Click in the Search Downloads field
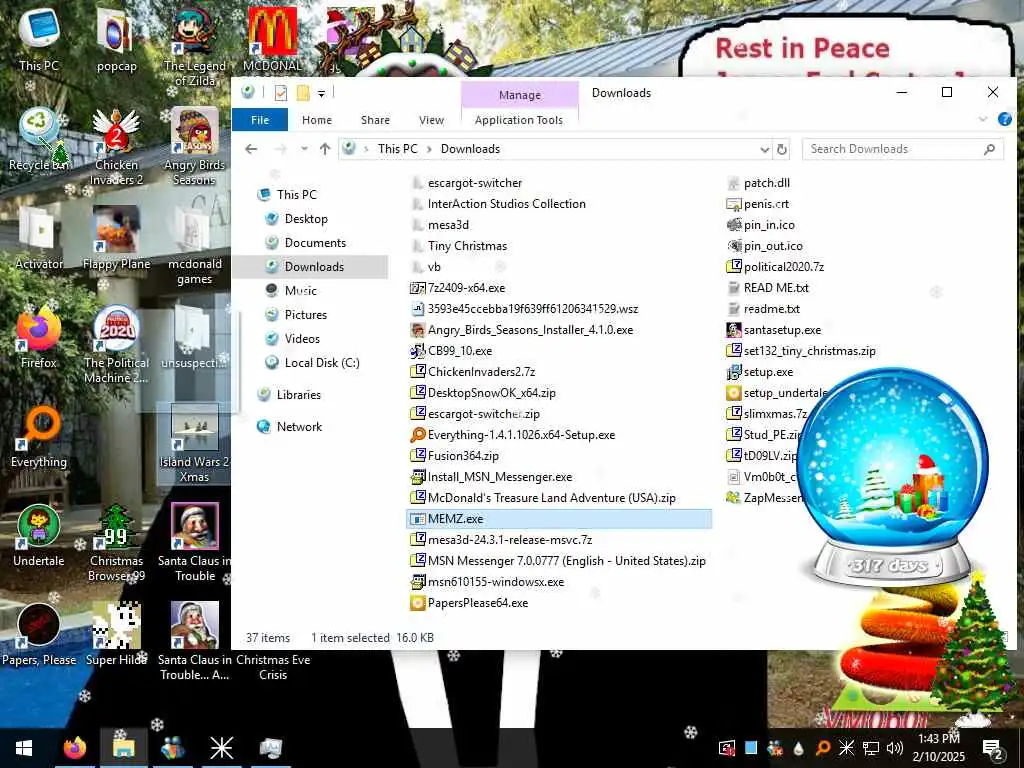The image size is (1024, 768). [x=903, y=149]
